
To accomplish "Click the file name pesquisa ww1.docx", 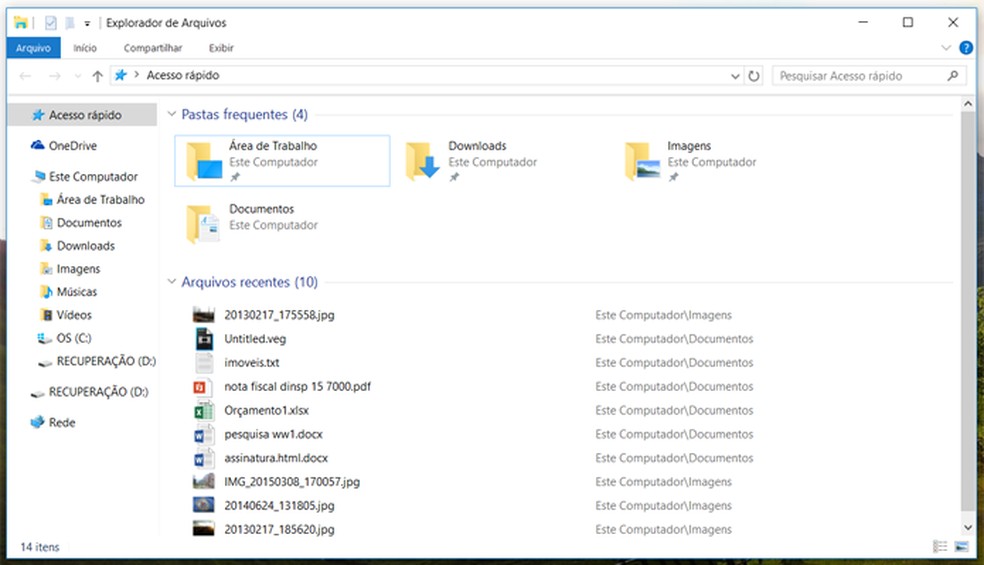I will [x=273, y=434].
